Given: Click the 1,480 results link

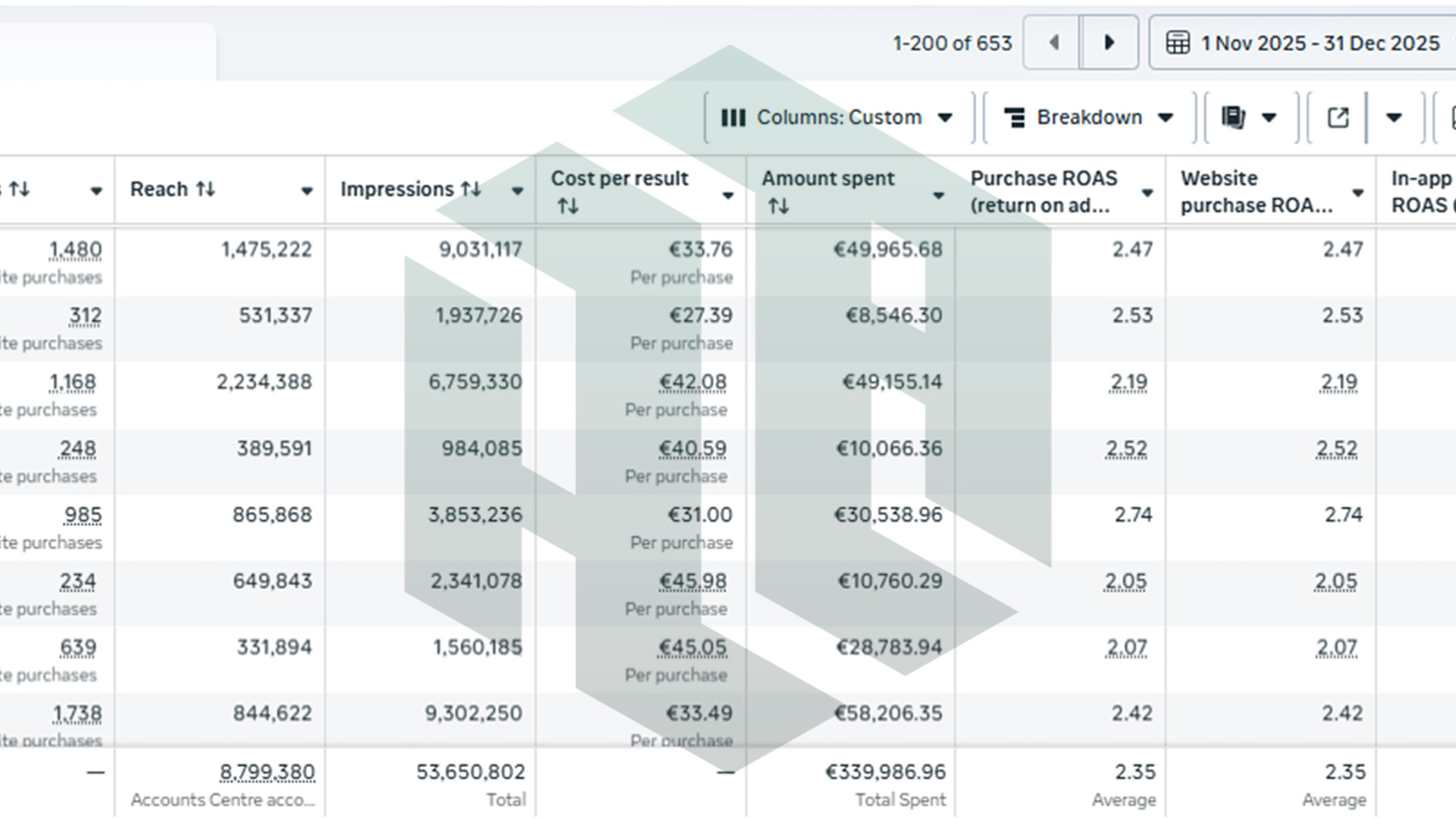Looking at the screenshot, I should (x=75, y=249).
